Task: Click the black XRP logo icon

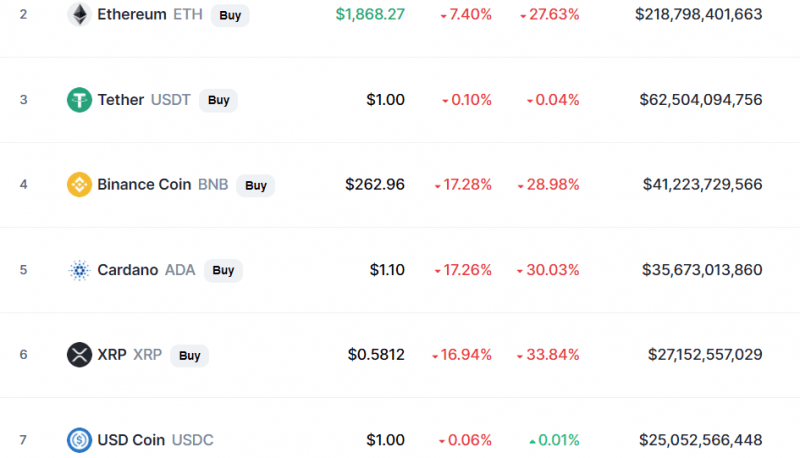Action: (x=79, y=354)
